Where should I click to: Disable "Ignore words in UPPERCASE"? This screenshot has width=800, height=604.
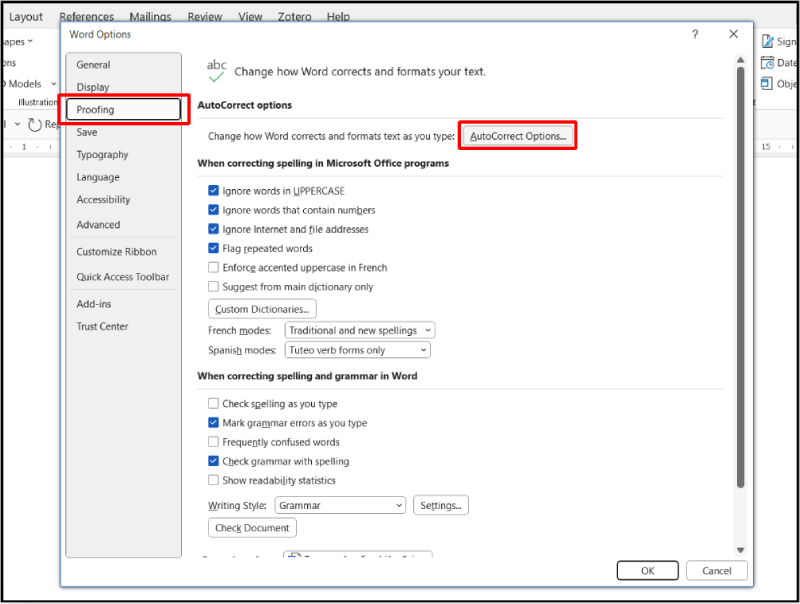pos(214,190)
